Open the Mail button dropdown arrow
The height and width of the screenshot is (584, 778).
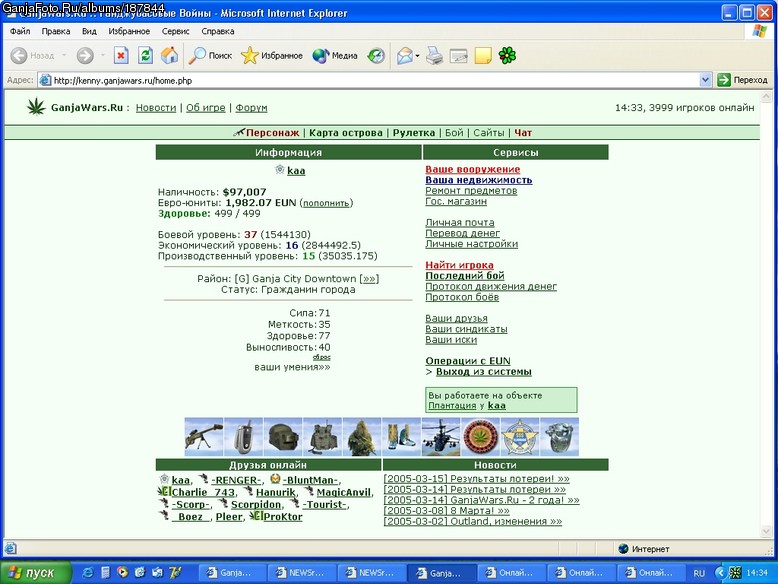click(417, 56)
